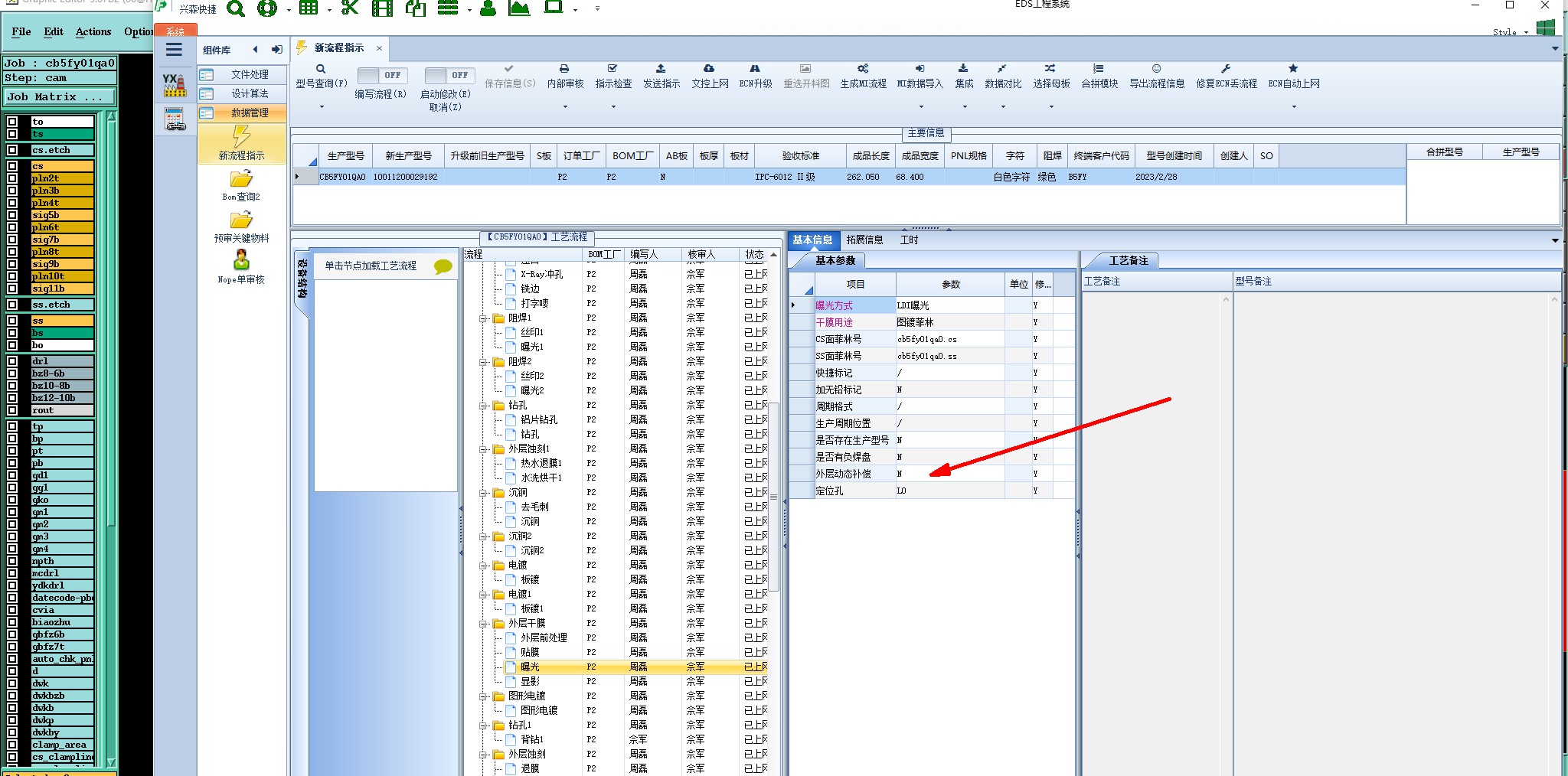Toggle the 编写流程(R) OFF switch

tap(382, 75)
